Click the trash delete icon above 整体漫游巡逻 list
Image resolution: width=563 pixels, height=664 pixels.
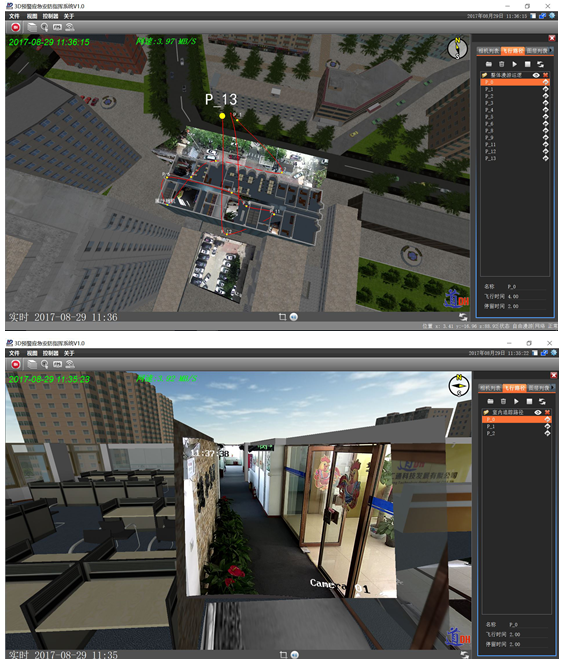coord(502,64)
